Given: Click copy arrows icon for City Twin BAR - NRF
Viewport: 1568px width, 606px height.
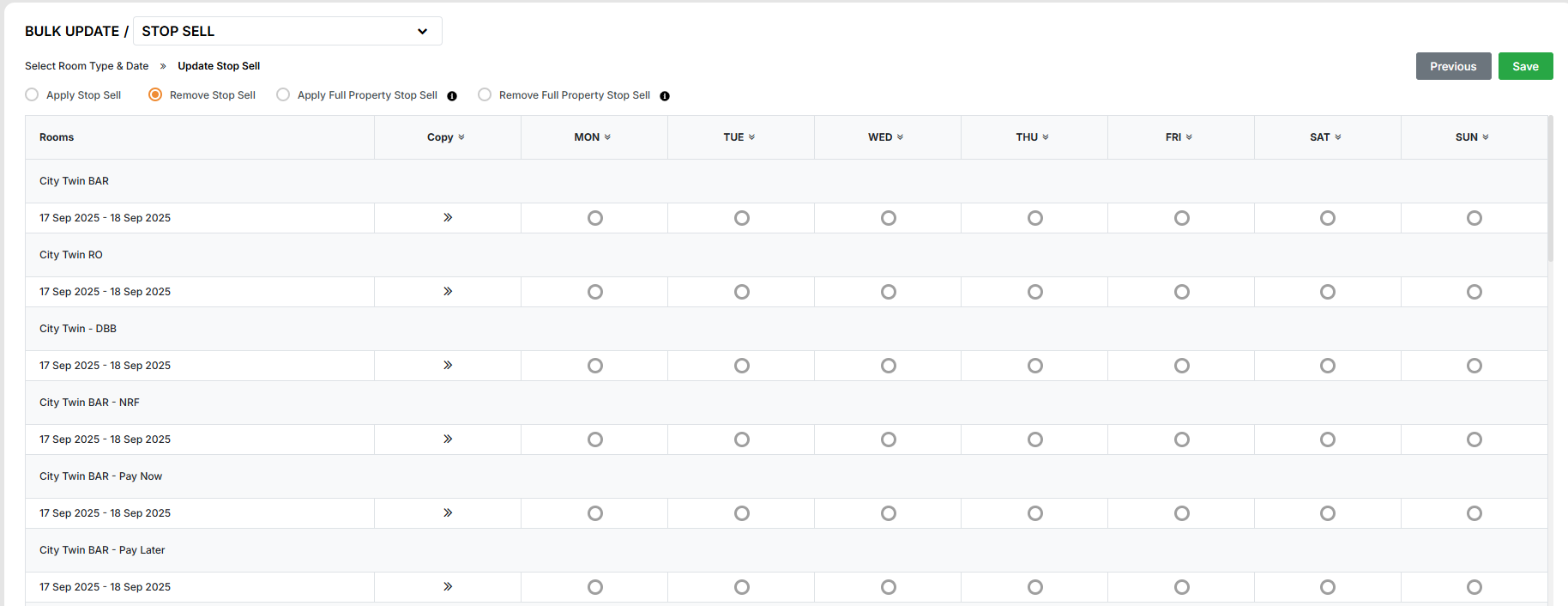Looking at the screenshot, I should (x=448, y=439).
